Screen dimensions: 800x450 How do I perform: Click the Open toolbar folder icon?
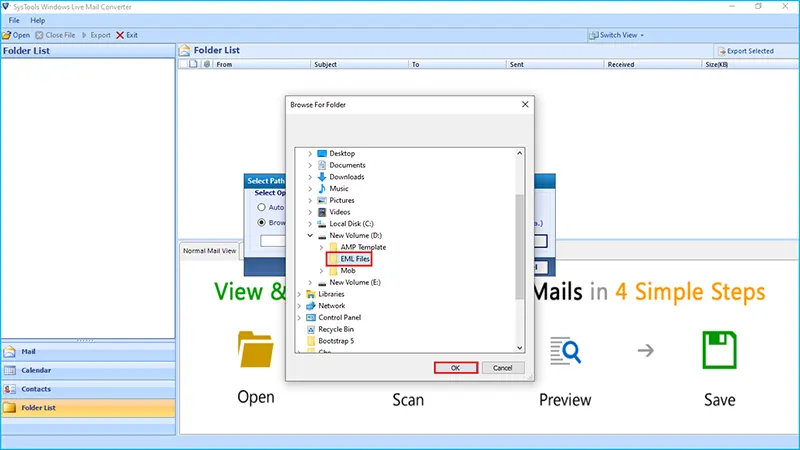tap(6, 35)
